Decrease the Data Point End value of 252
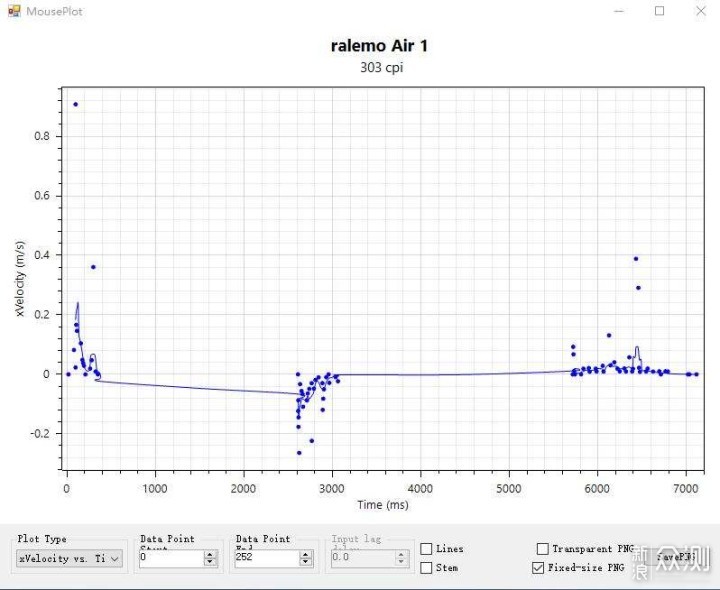This screenshot has height=590, width=720. click(305, 562)
